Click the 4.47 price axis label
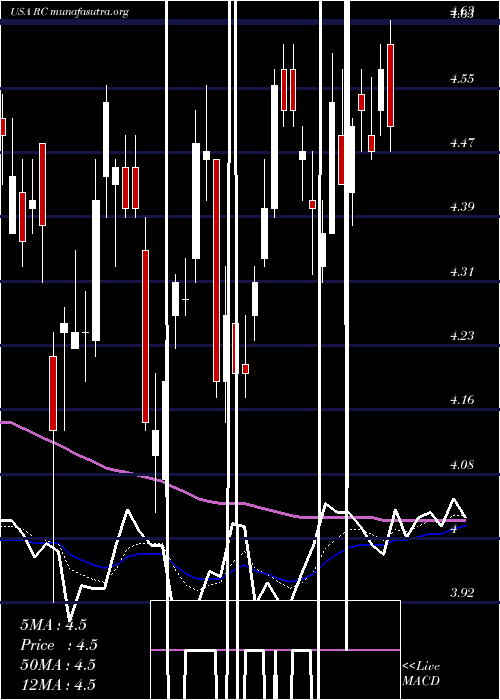 pyautogui.click(x=462, y=143)
